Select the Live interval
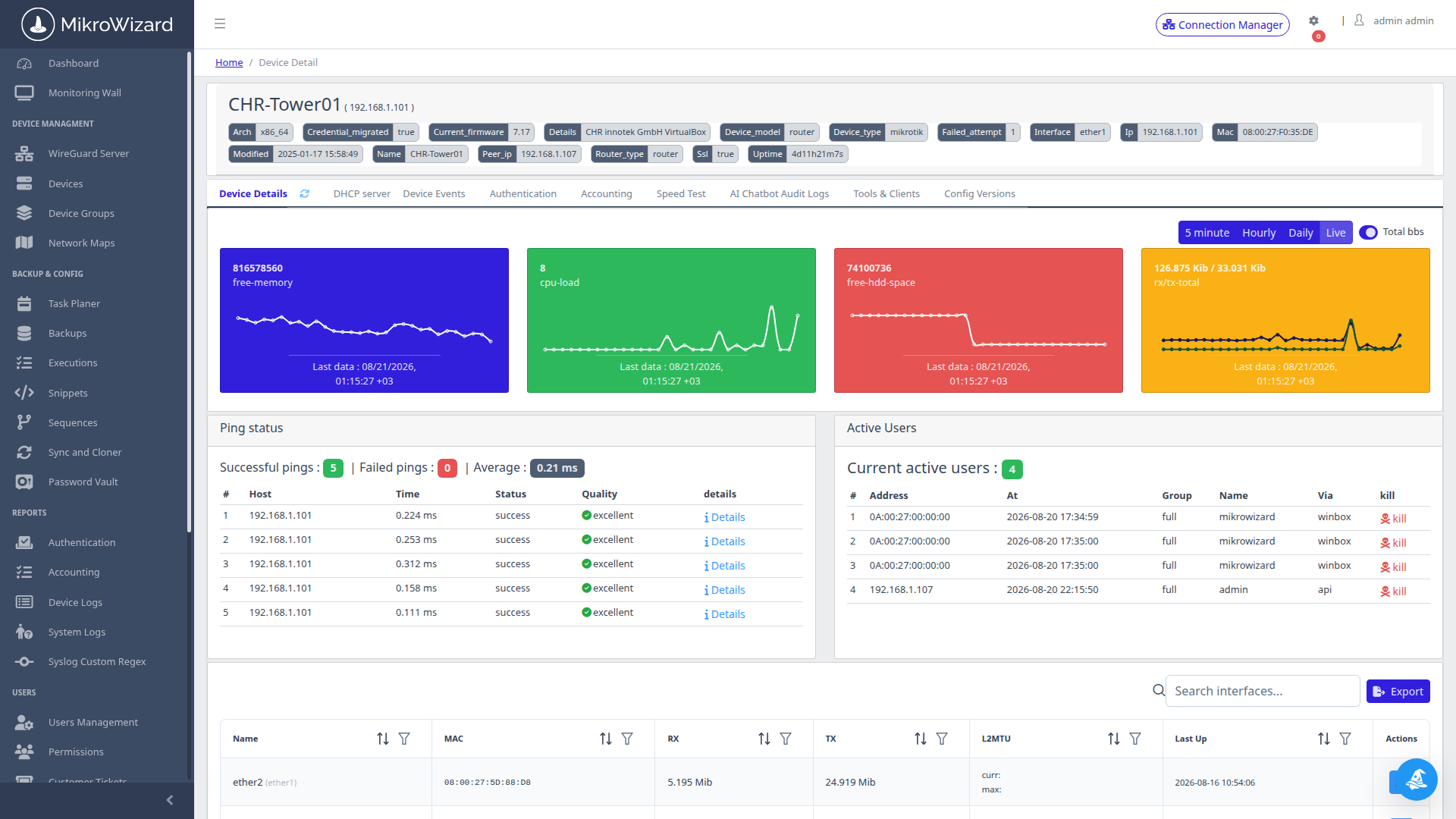This screenshot has height=819, width=1456. [x=1335, y=233]
